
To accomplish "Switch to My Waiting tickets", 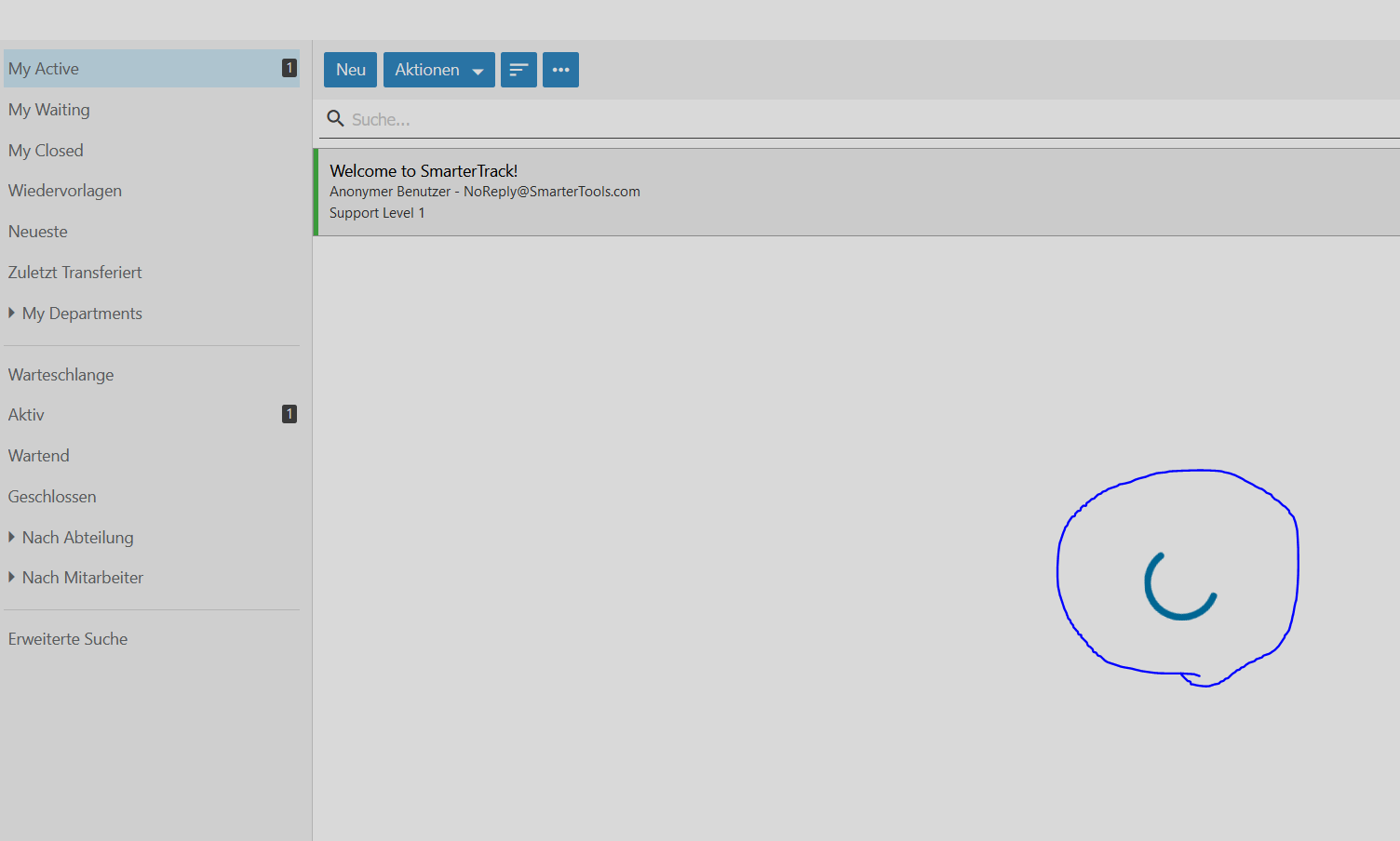I will 49,110.
